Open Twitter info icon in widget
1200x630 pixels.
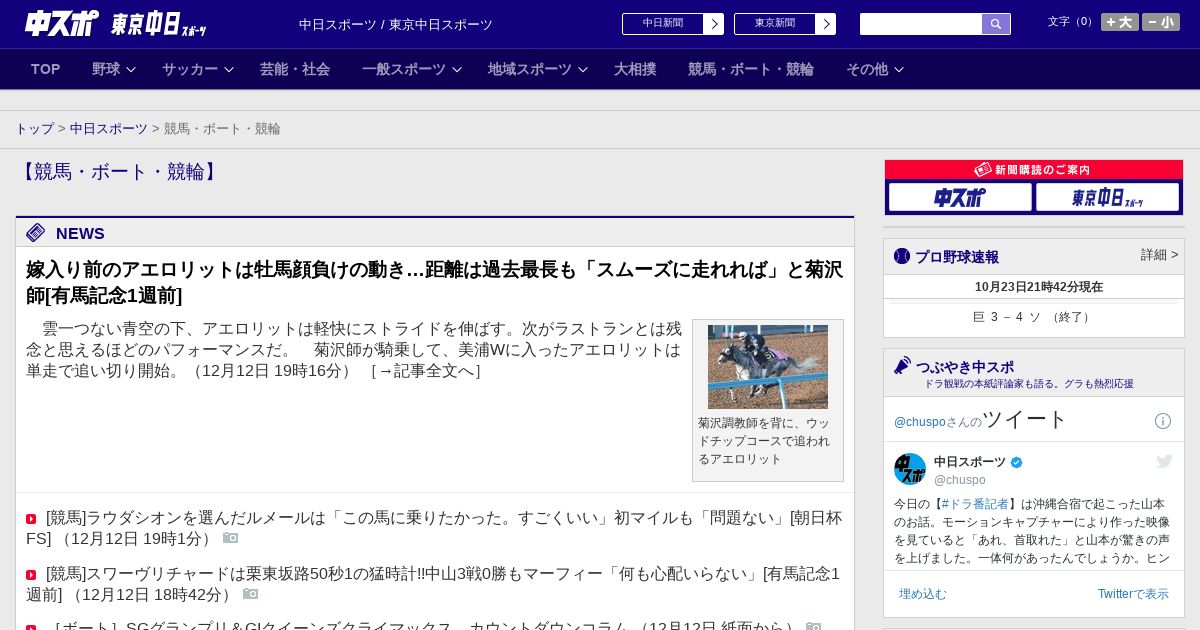click(x=1163, y=421)
